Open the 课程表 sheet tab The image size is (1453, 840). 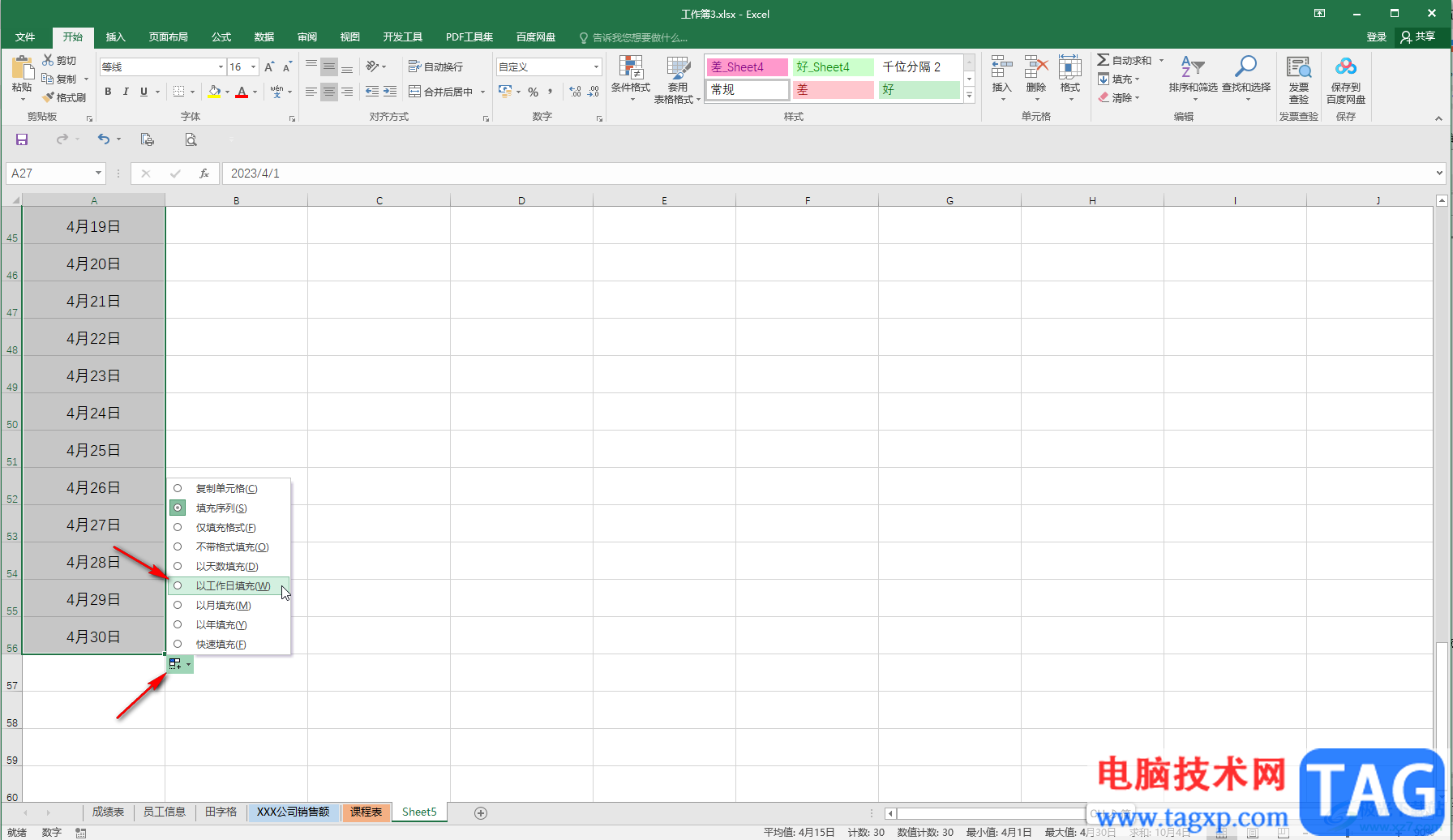coord(366,812)
